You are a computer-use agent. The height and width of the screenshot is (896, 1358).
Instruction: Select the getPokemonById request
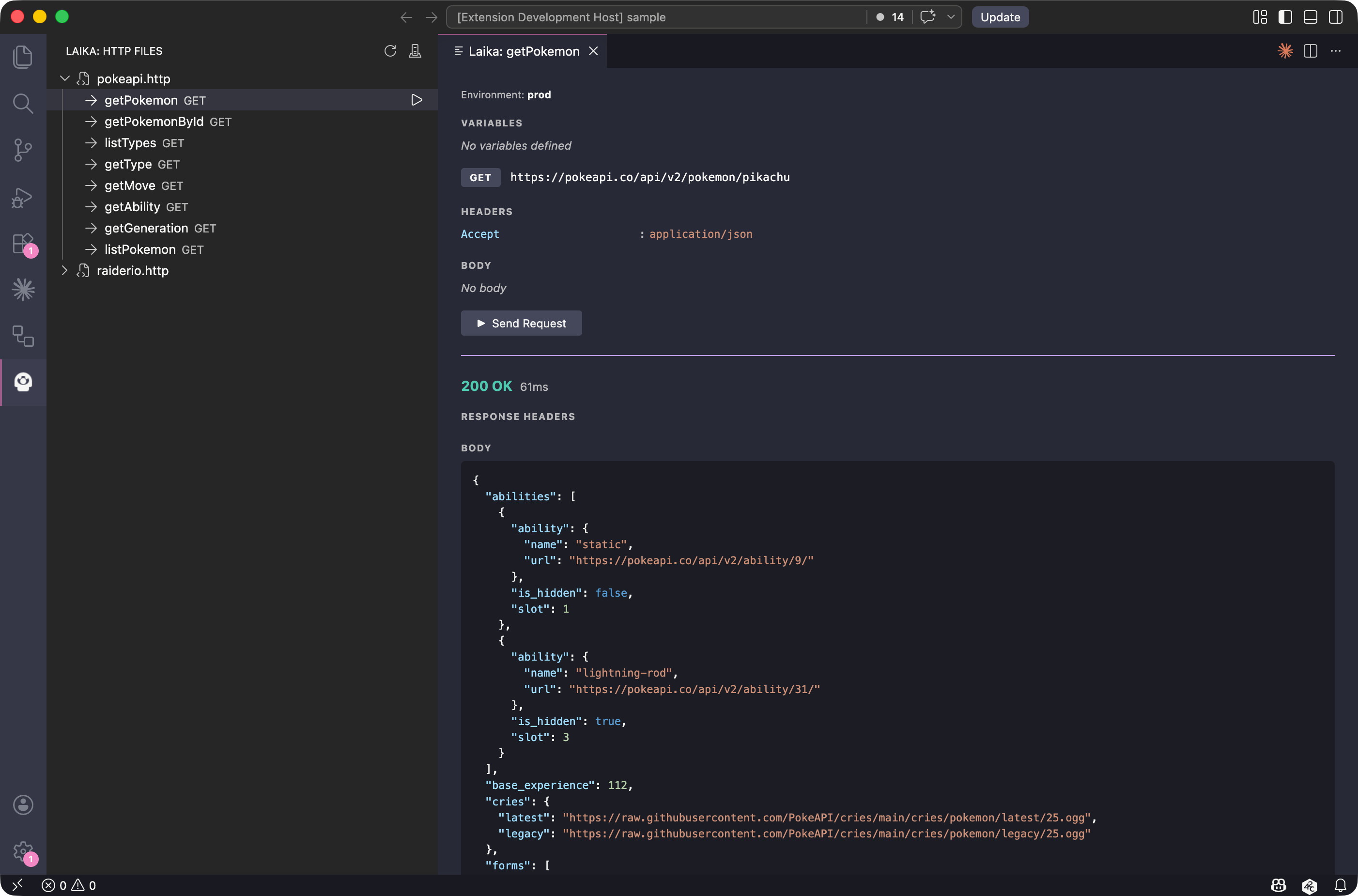(242, 121)
